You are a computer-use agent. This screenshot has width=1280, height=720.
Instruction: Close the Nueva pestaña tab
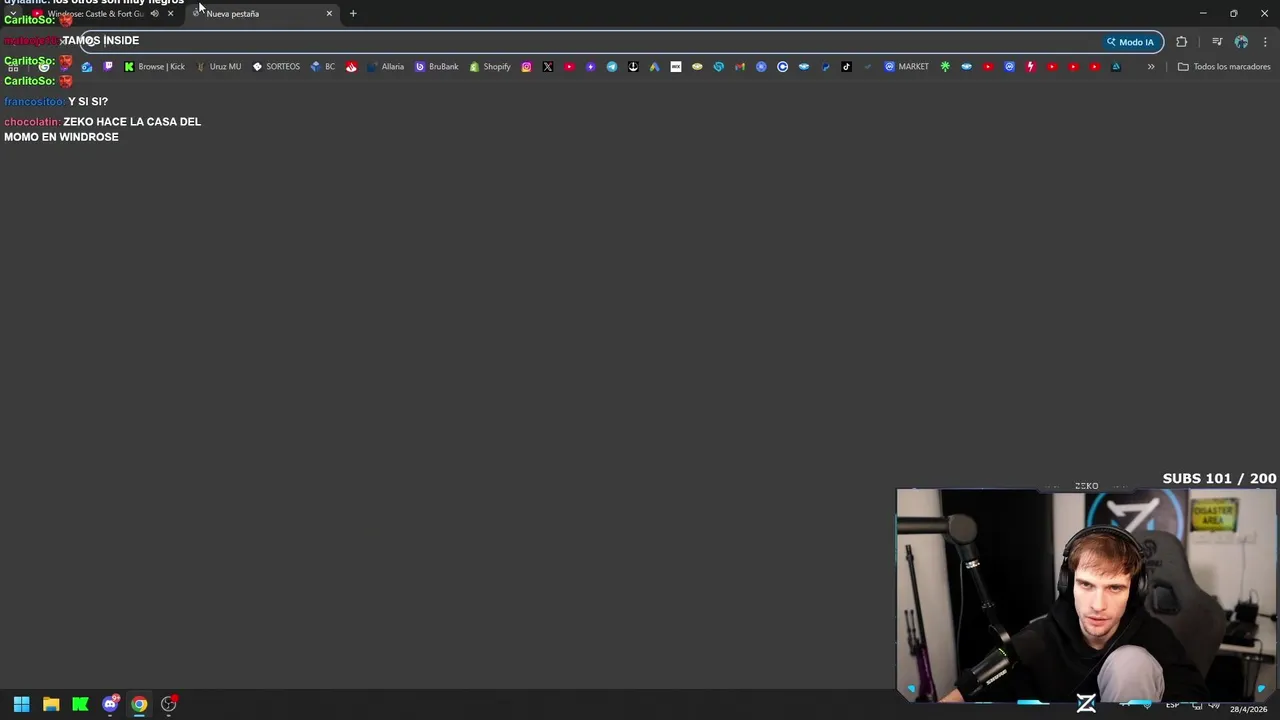329,14
